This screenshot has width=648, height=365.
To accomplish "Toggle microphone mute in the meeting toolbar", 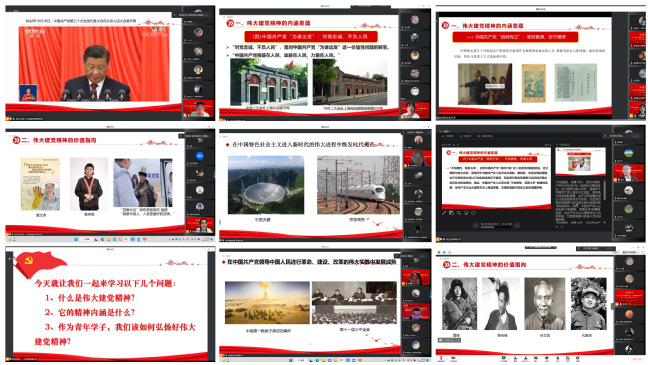I will (441, 358).
